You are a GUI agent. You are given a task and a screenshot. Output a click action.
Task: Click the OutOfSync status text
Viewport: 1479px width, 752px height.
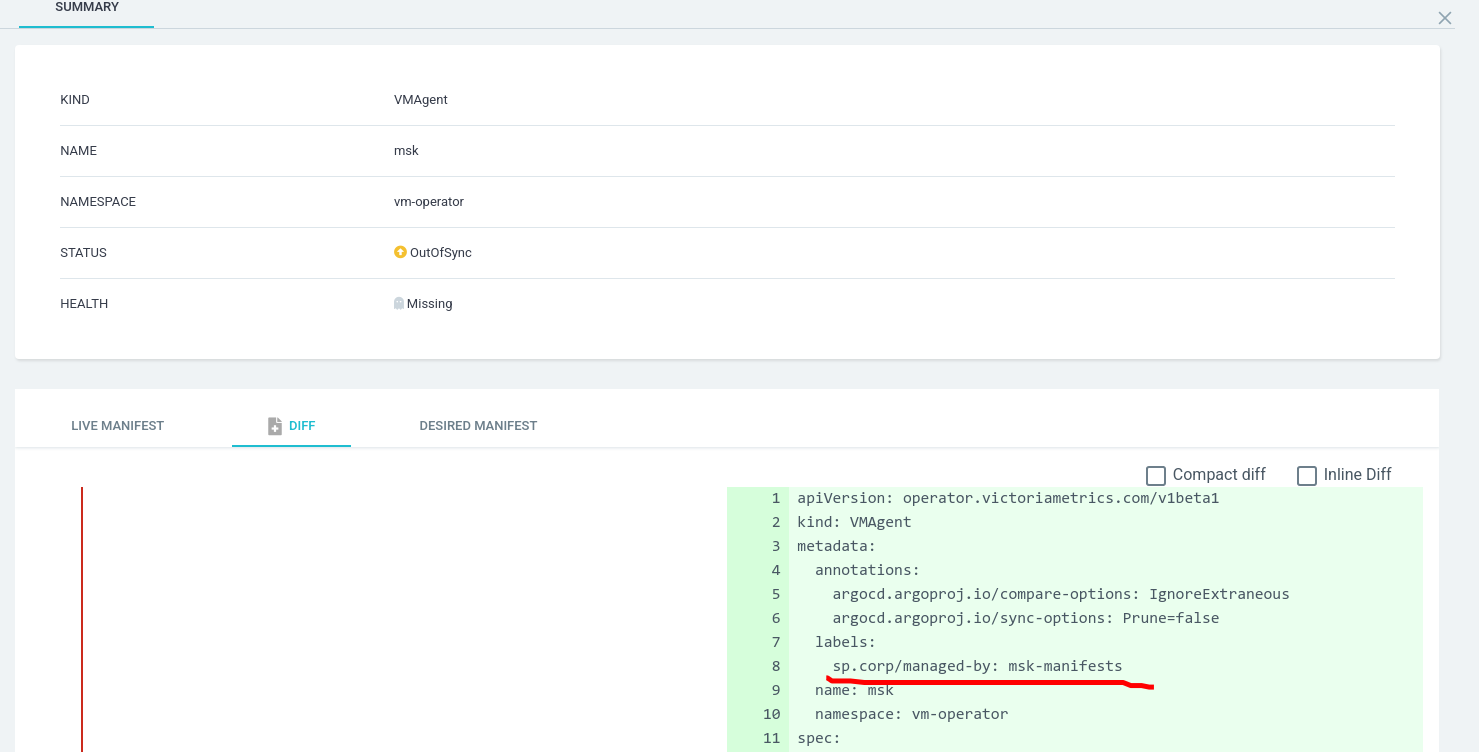coord(442,252)
